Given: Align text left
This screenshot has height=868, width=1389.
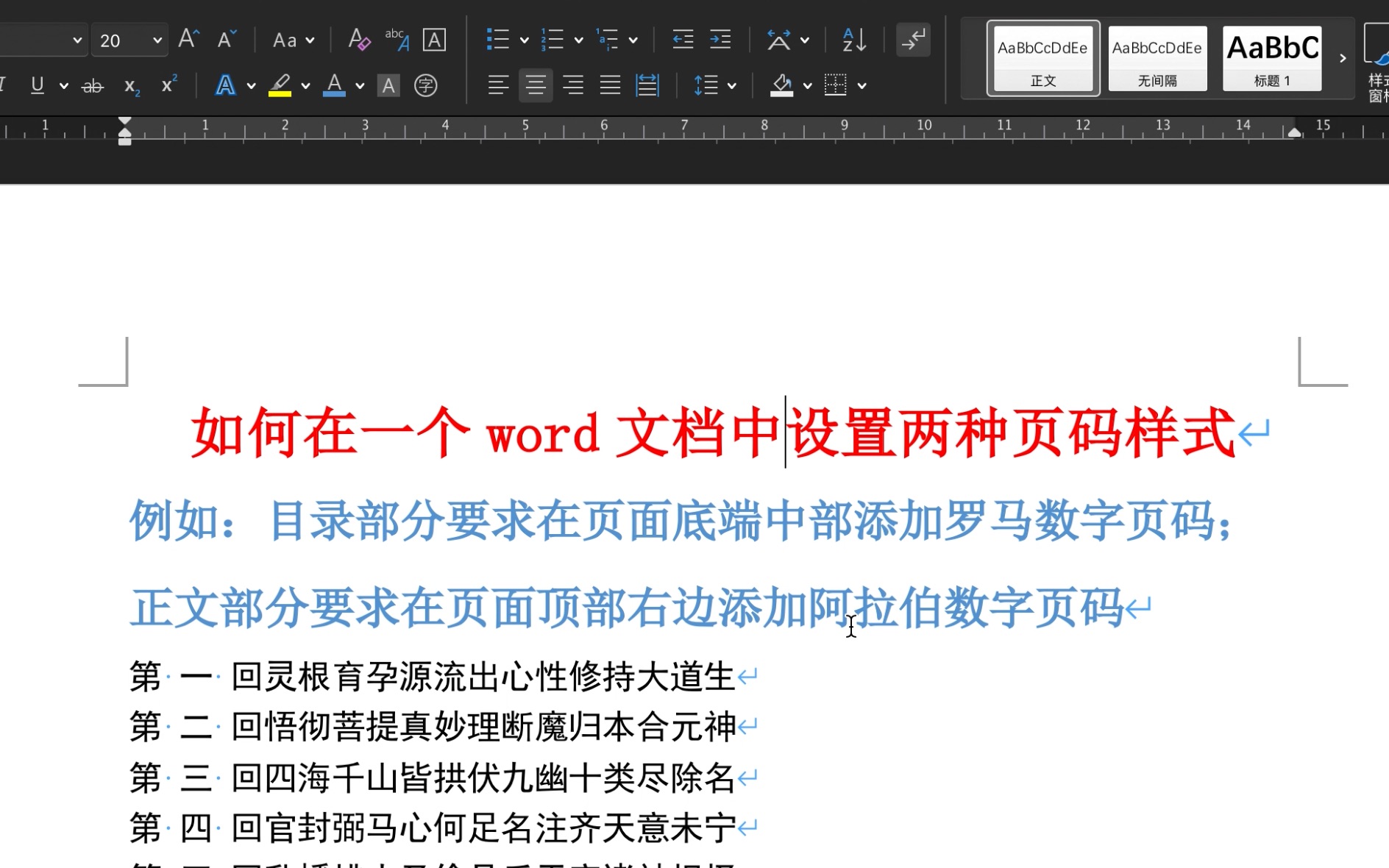Looking at the screenshot, I should pos(498,85).
